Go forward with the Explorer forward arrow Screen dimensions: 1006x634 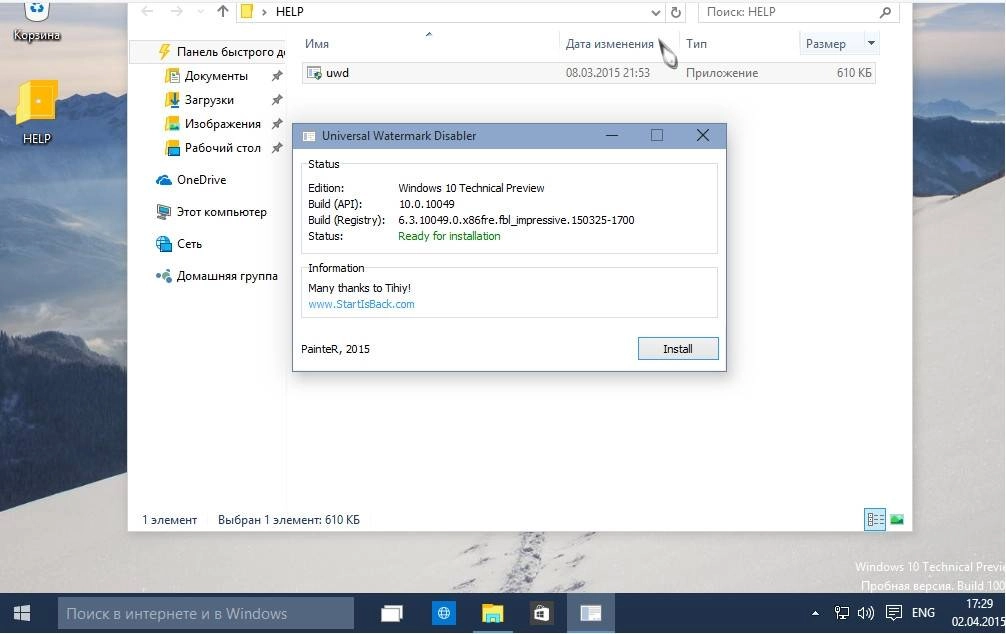pos(177,12)
